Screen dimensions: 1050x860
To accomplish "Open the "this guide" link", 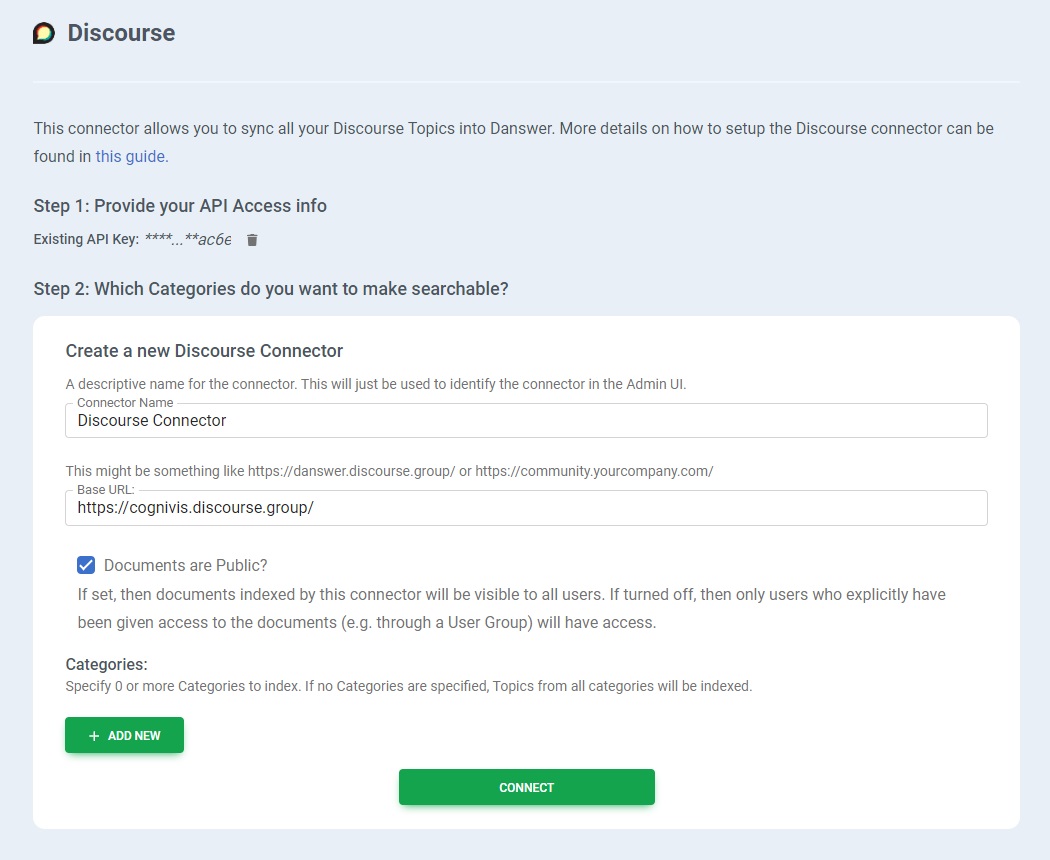I will 131,156.
